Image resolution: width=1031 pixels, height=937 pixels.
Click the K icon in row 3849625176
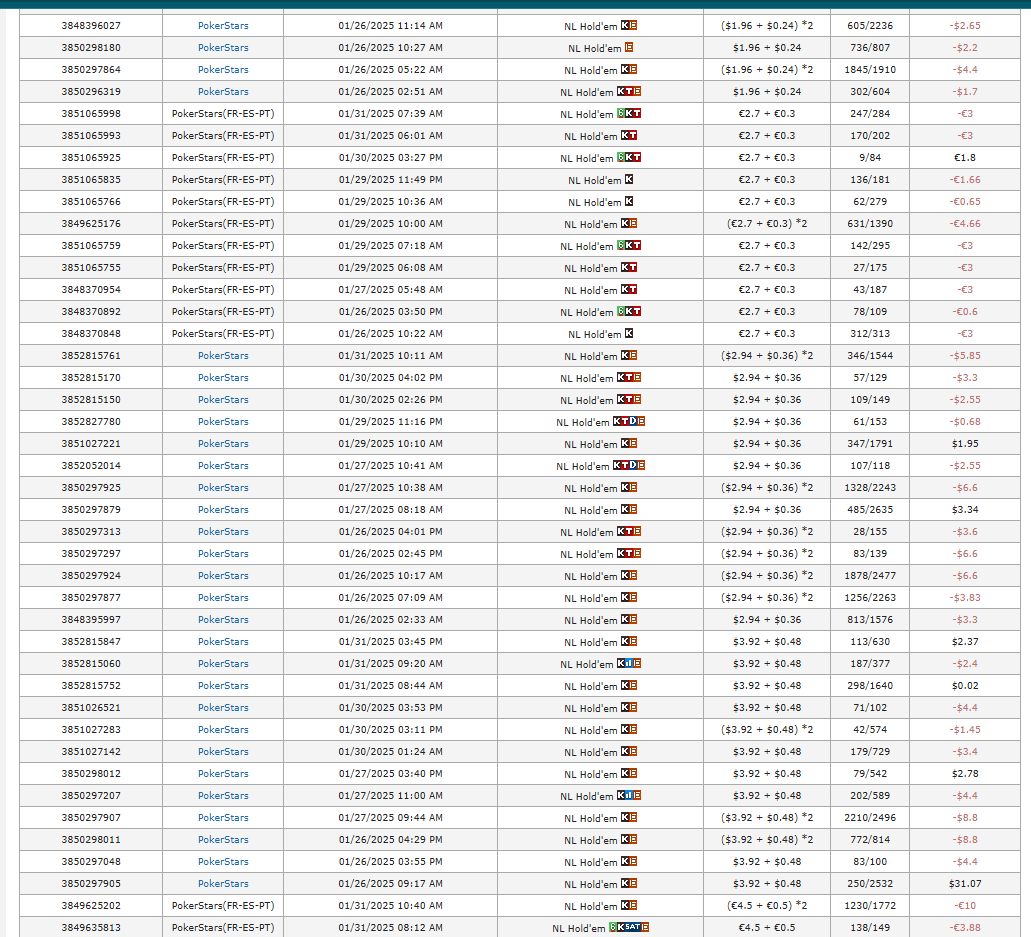pyautogui.click(x=625, y=224)
